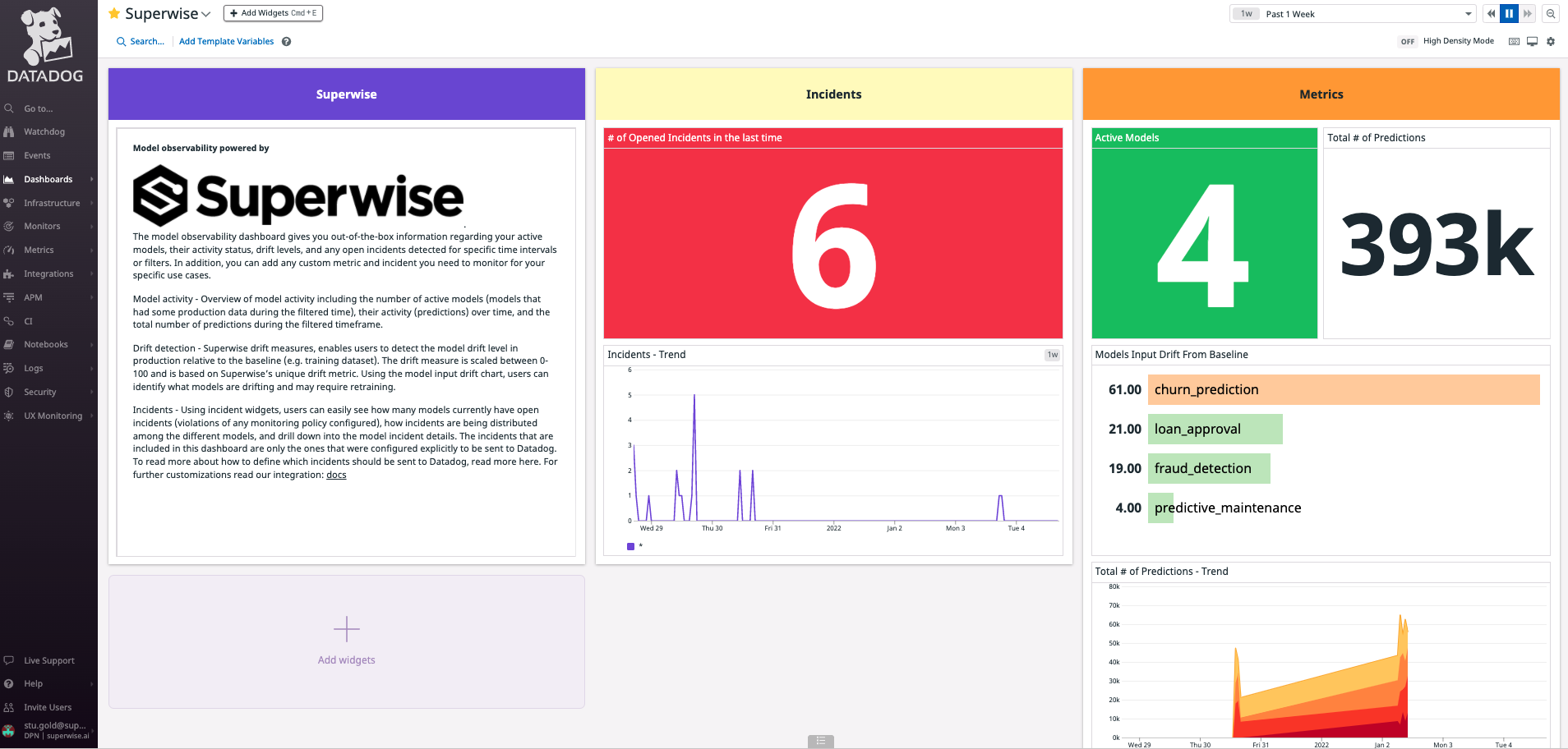Click the template variables help icon
This screenshot has height=749, width=1568.
pyautogui.click(x=286, y=41)
